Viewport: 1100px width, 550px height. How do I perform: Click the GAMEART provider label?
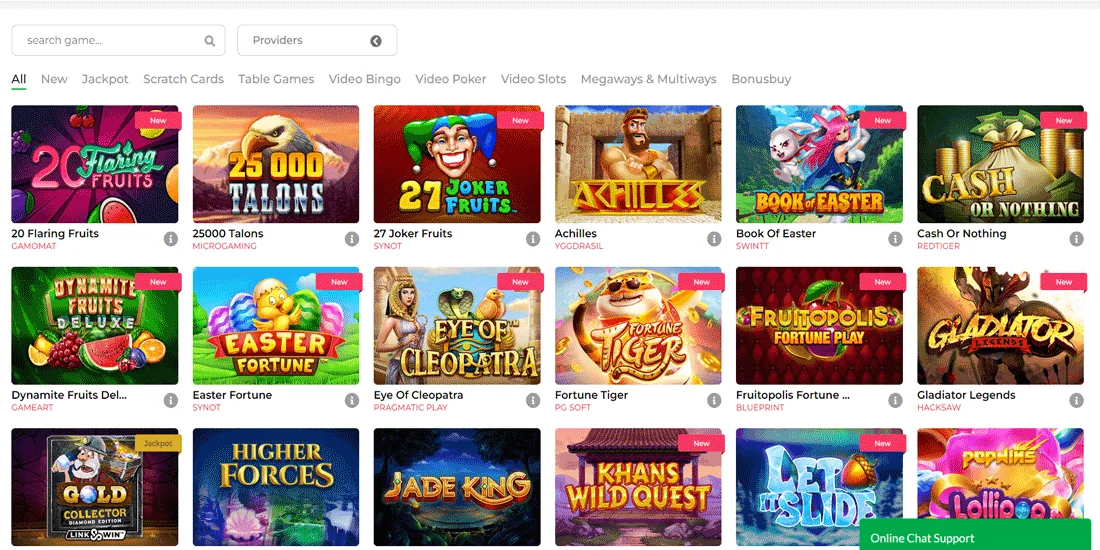[32, 408]
